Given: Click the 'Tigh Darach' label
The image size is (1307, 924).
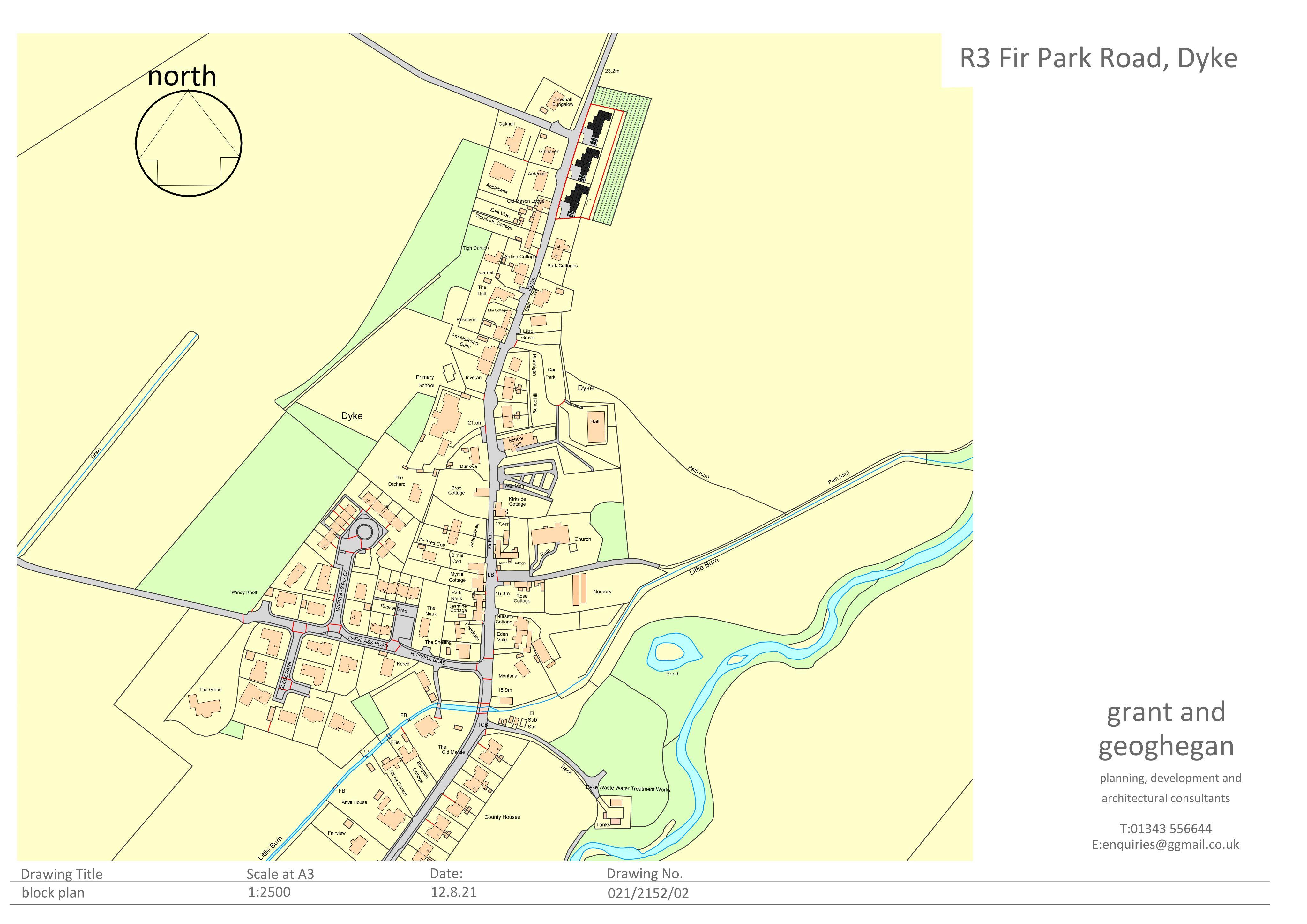Looking at the screenshot, I should click(x=475, y=248).
